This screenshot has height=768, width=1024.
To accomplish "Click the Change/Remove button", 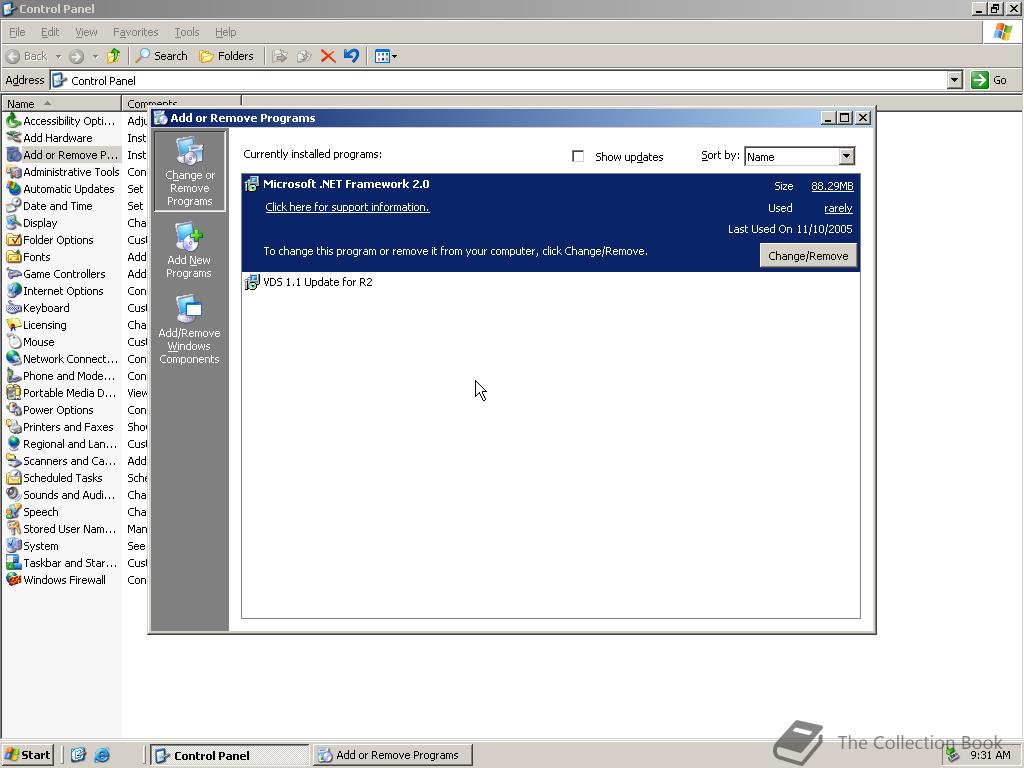I will pos(808,255).
